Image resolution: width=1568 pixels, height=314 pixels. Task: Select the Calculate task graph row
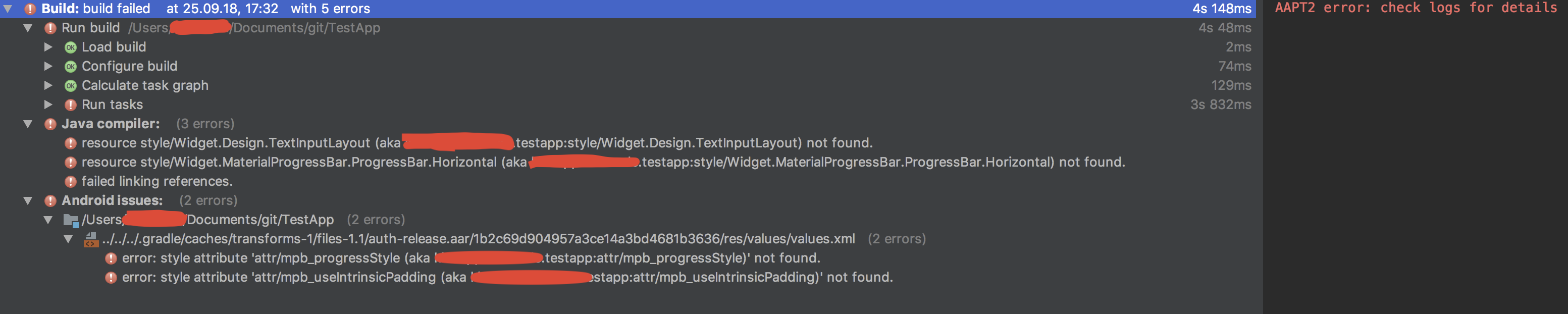click(x=145, y=85)
